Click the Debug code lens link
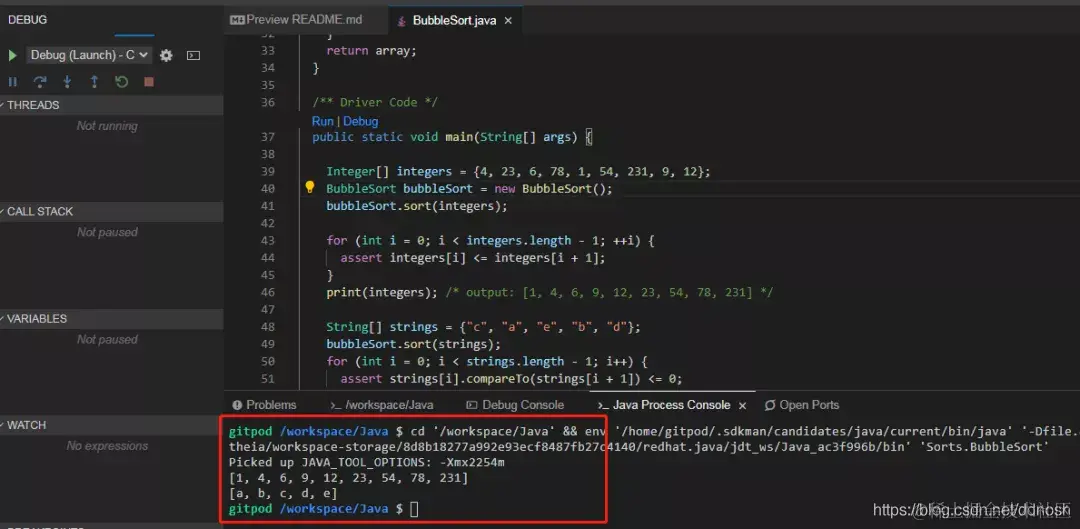Image resolution: width=1080 pixels, height=529 pixels. pyautogui.click(x=361, y=121)
